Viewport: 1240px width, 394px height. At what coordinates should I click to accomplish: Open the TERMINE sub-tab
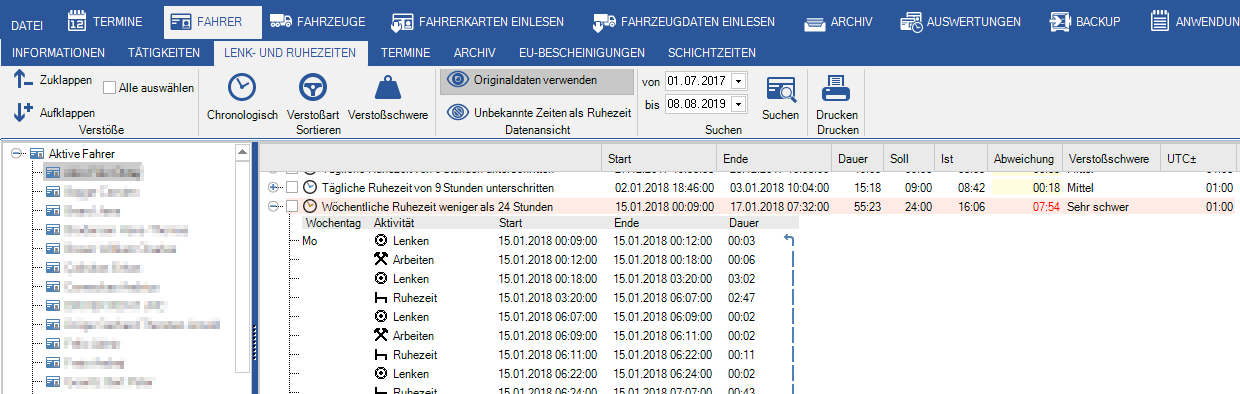[x=406, y=52]
